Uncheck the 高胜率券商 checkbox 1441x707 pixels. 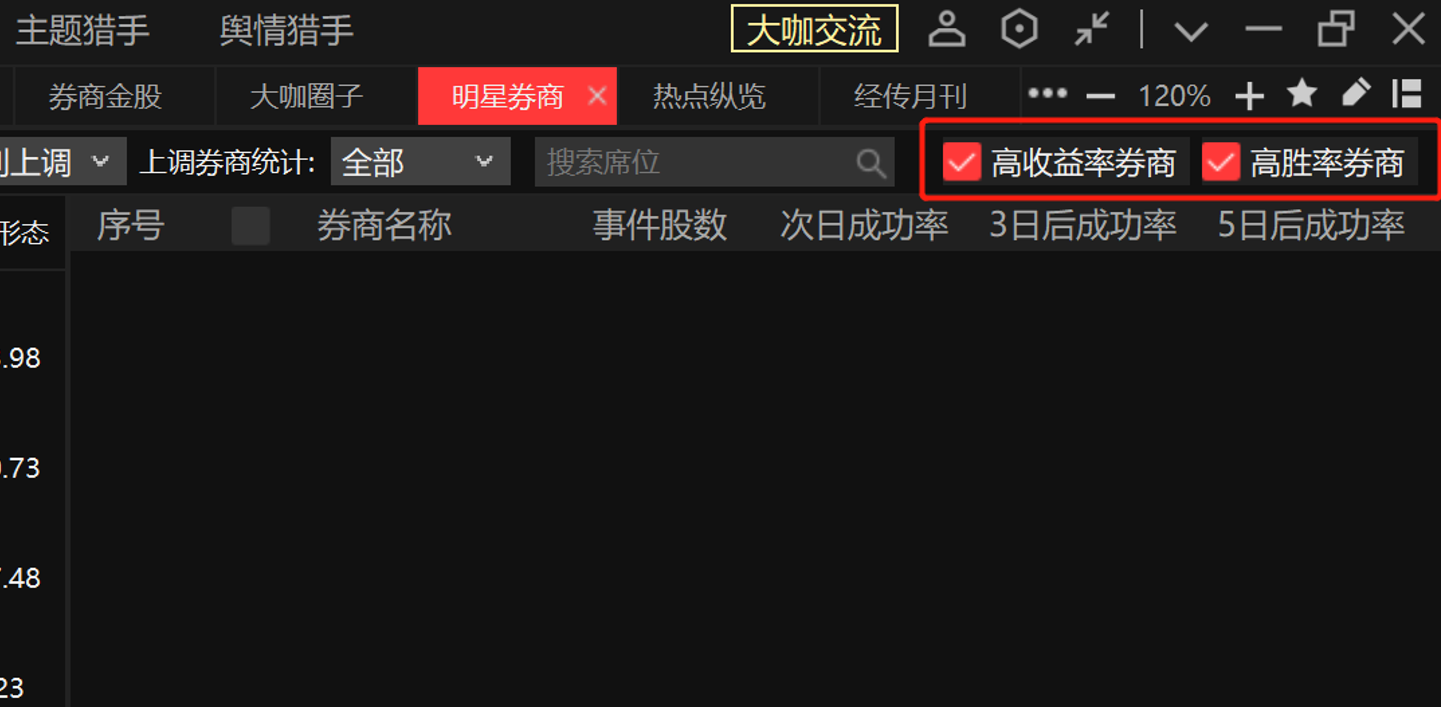(x=1221, y=162)
